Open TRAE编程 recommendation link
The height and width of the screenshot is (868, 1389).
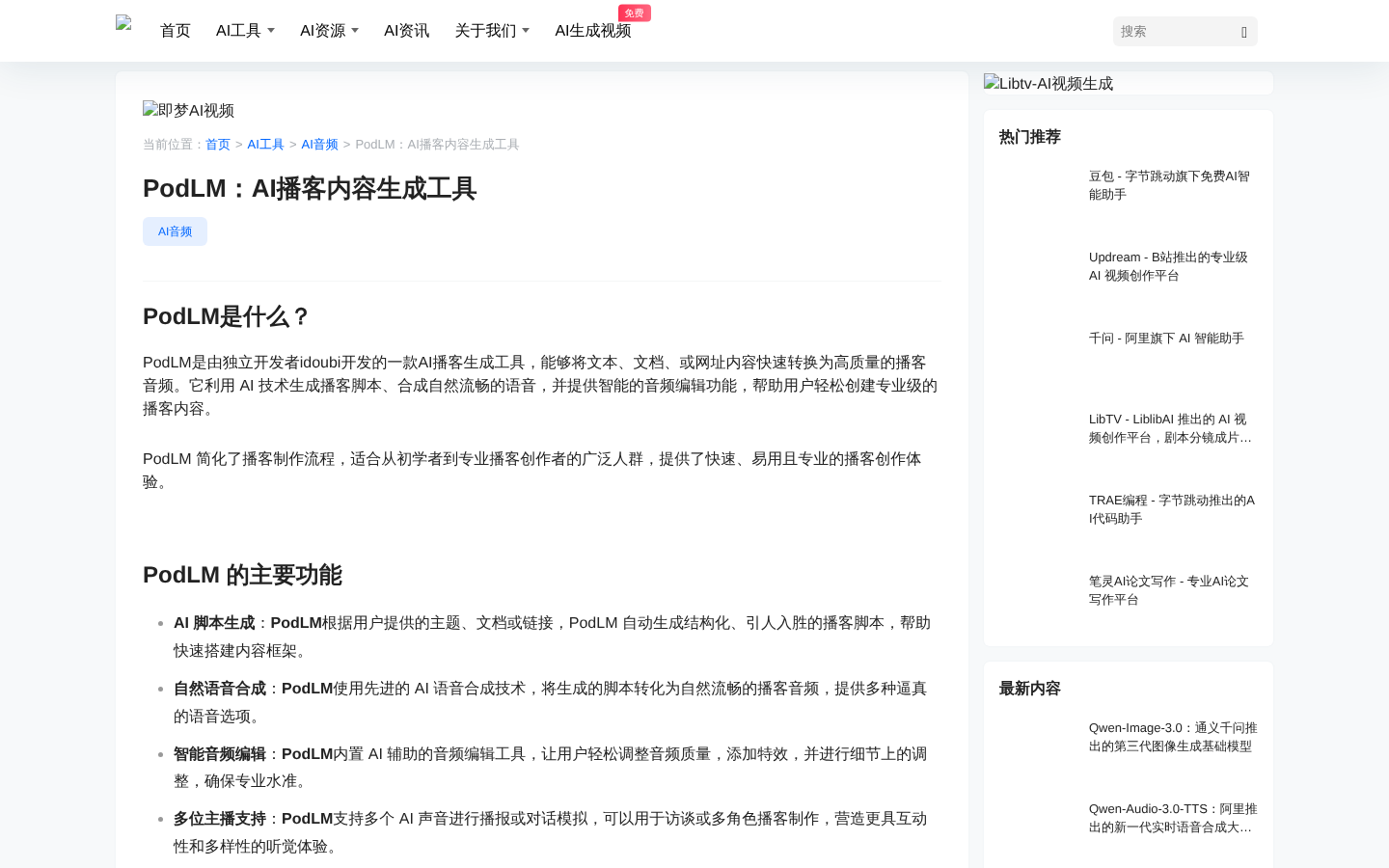click(1172, 509)
